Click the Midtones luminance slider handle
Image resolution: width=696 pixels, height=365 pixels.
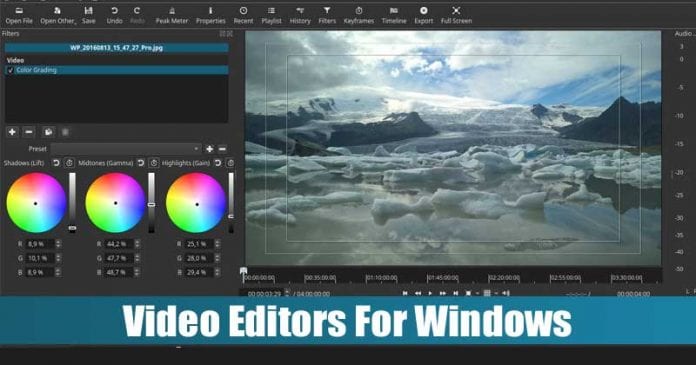(151, 205)
